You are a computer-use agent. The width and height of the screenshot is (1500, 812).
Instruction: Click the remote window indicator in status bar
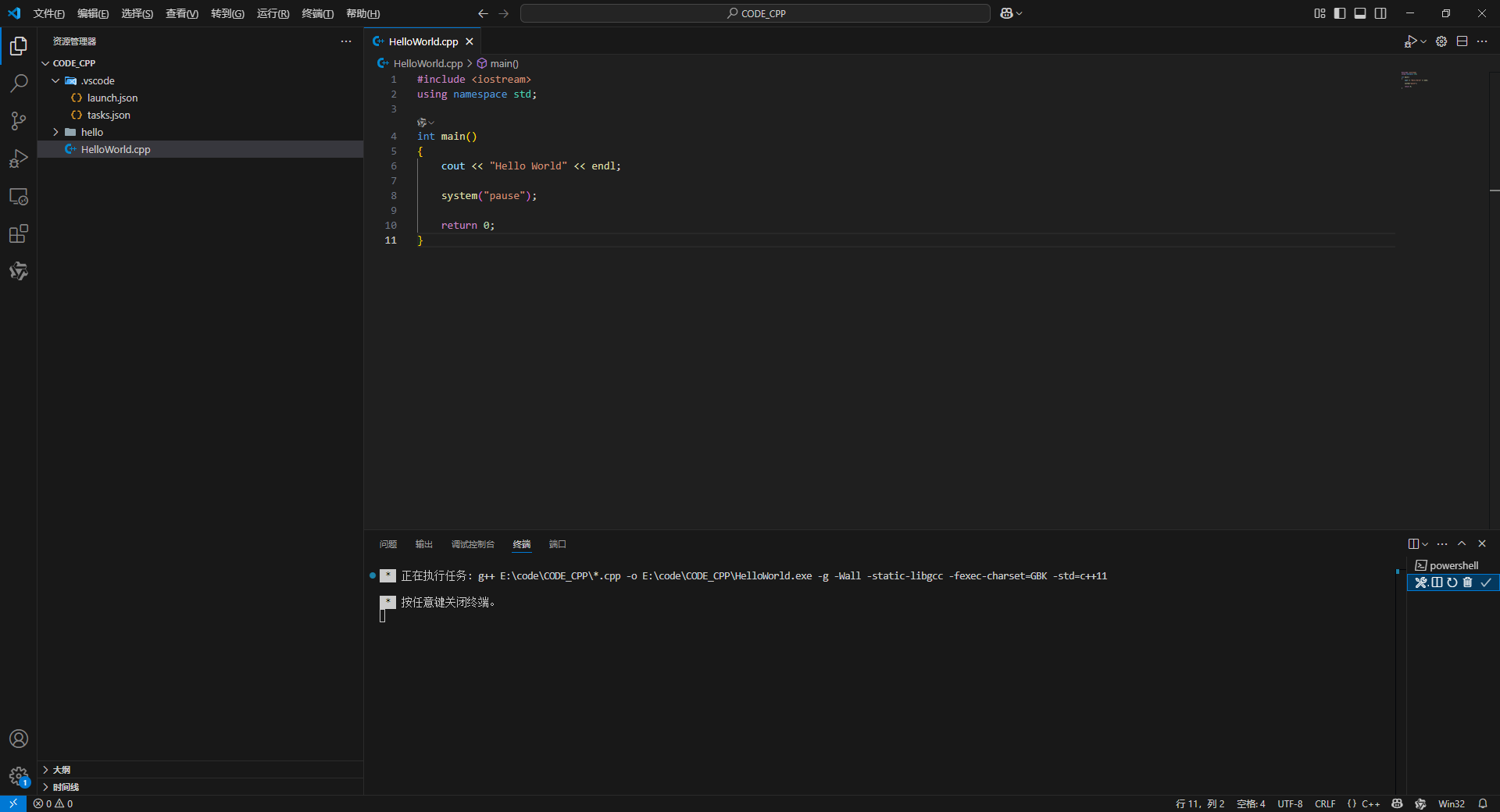[x=13, y=803]
